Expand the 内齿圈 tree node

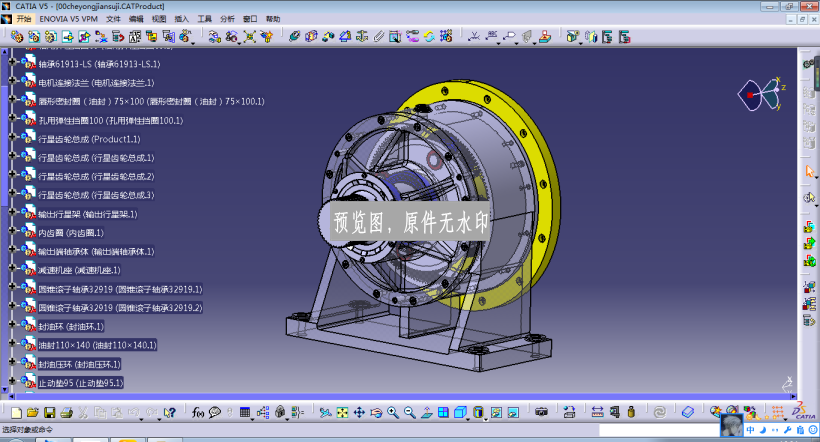pyautogui.click(x=12, y=231)
